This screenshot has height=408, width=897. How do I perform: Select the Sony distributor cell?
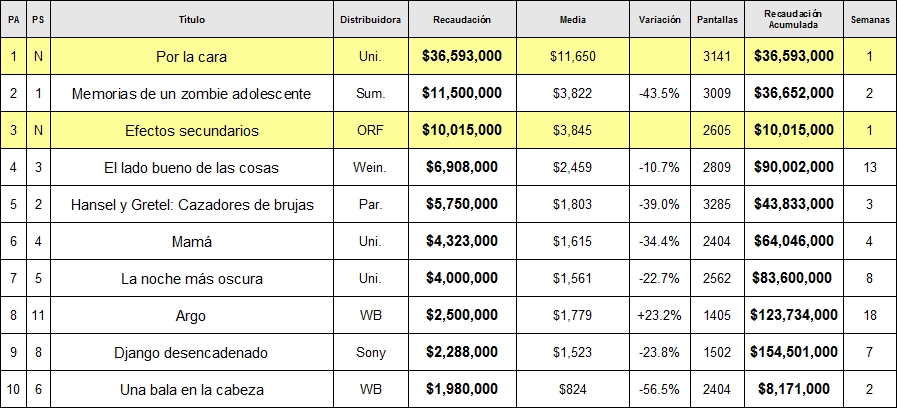click(371, 352)
